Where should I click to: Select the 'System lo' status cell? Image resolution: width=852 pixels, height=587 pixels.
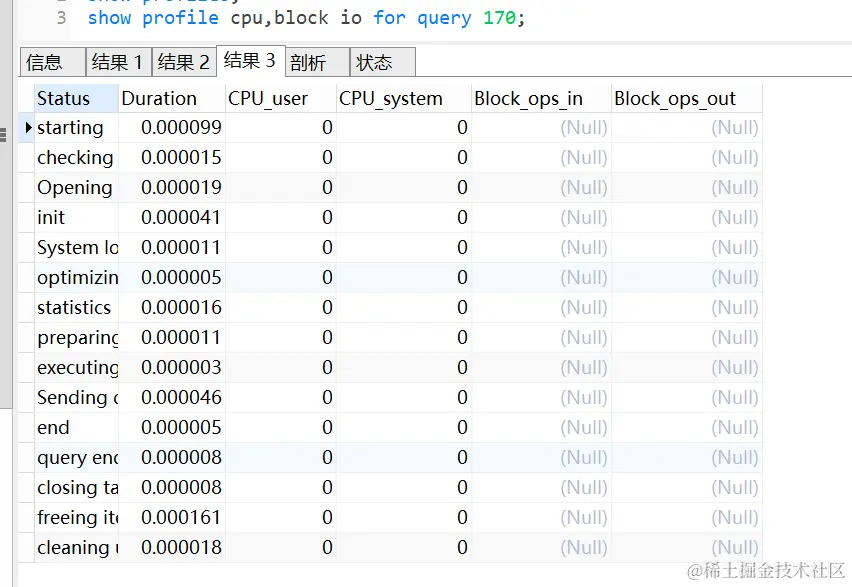[x=76, y=247]
